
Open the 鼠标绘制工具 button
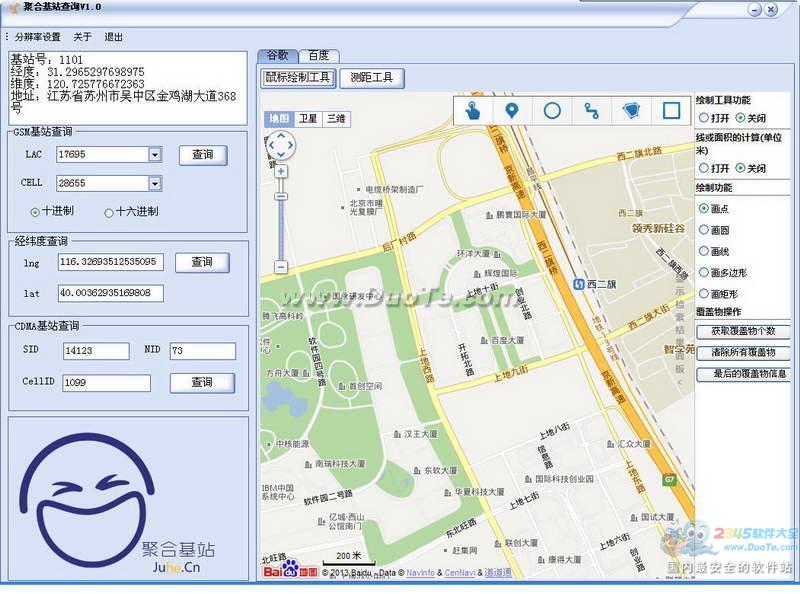click(x=298, y=78)
